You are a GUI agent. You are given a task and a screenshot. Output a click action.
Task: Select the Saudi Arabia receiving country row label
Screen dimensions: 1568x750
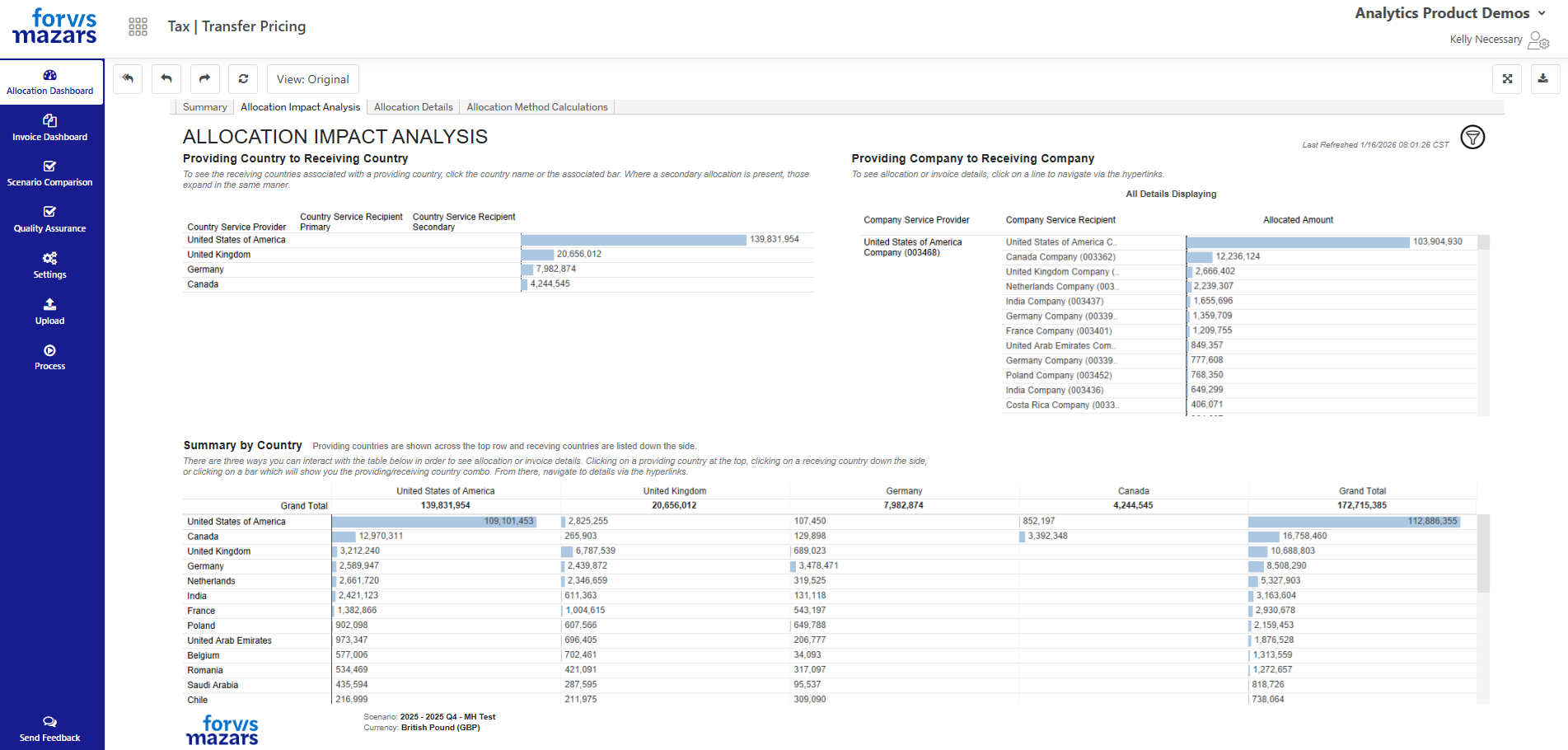click(213, 685)
